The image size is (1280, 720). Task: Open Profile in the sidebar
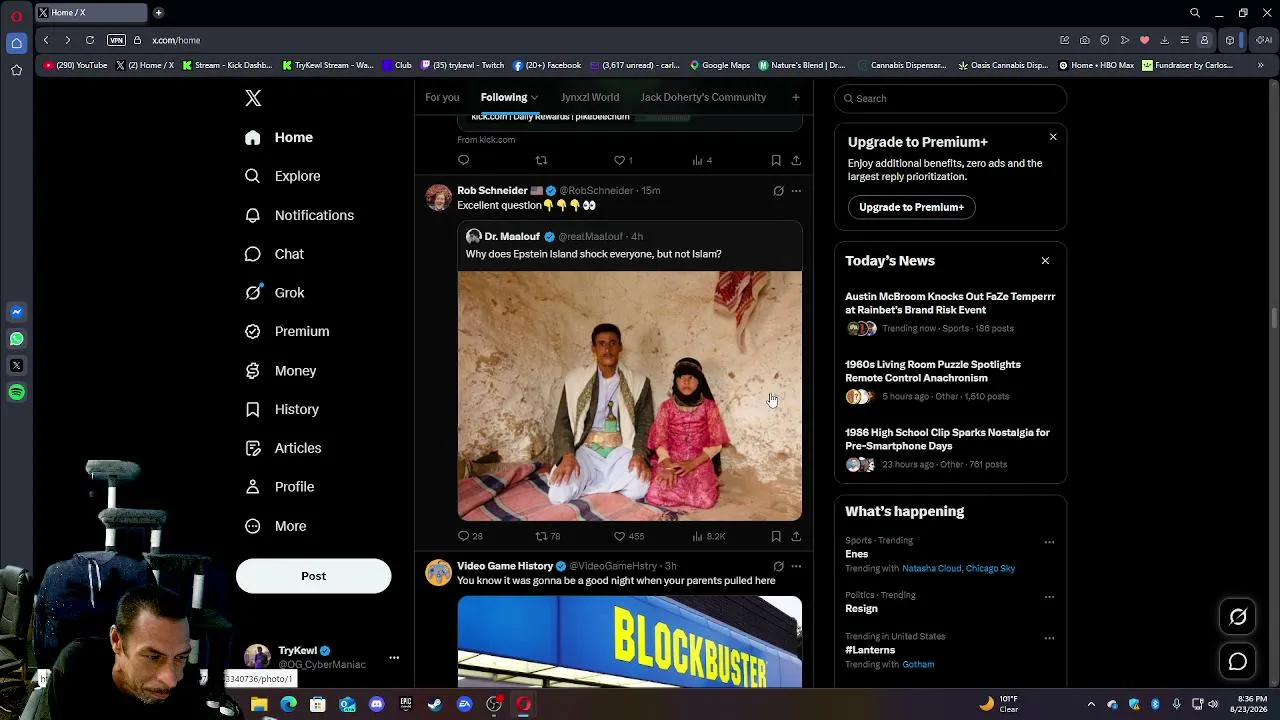[x=280, y=487]
